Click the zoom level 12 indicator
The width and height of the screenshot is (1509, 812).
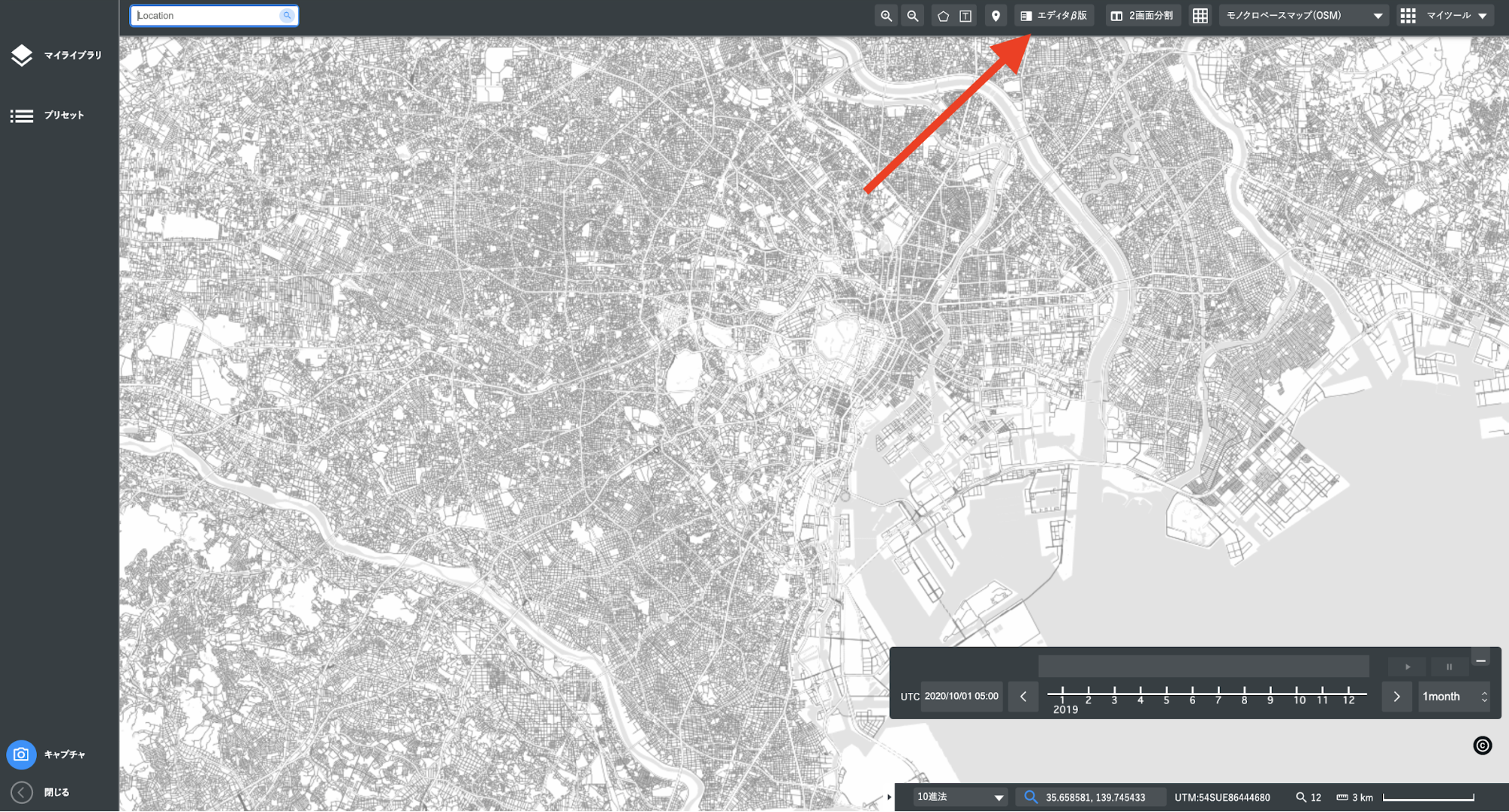1309,798
